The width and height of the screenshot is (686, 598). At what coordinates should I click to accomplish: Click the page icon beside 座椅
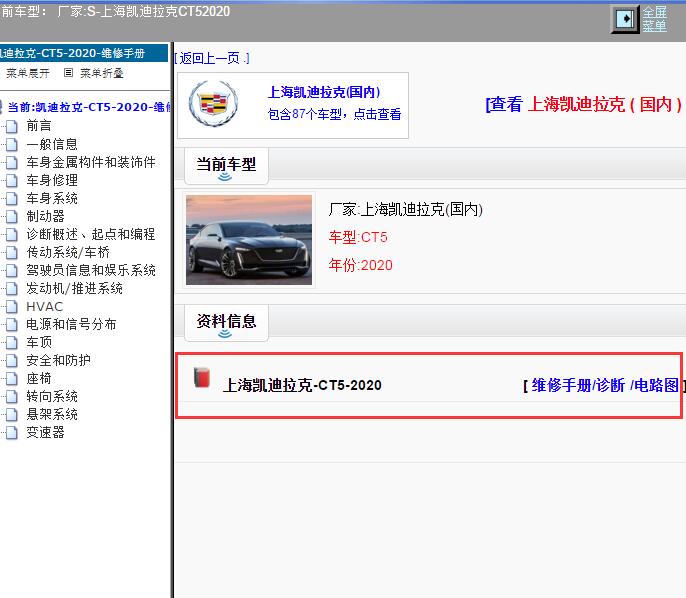click(x=12, y=379)
